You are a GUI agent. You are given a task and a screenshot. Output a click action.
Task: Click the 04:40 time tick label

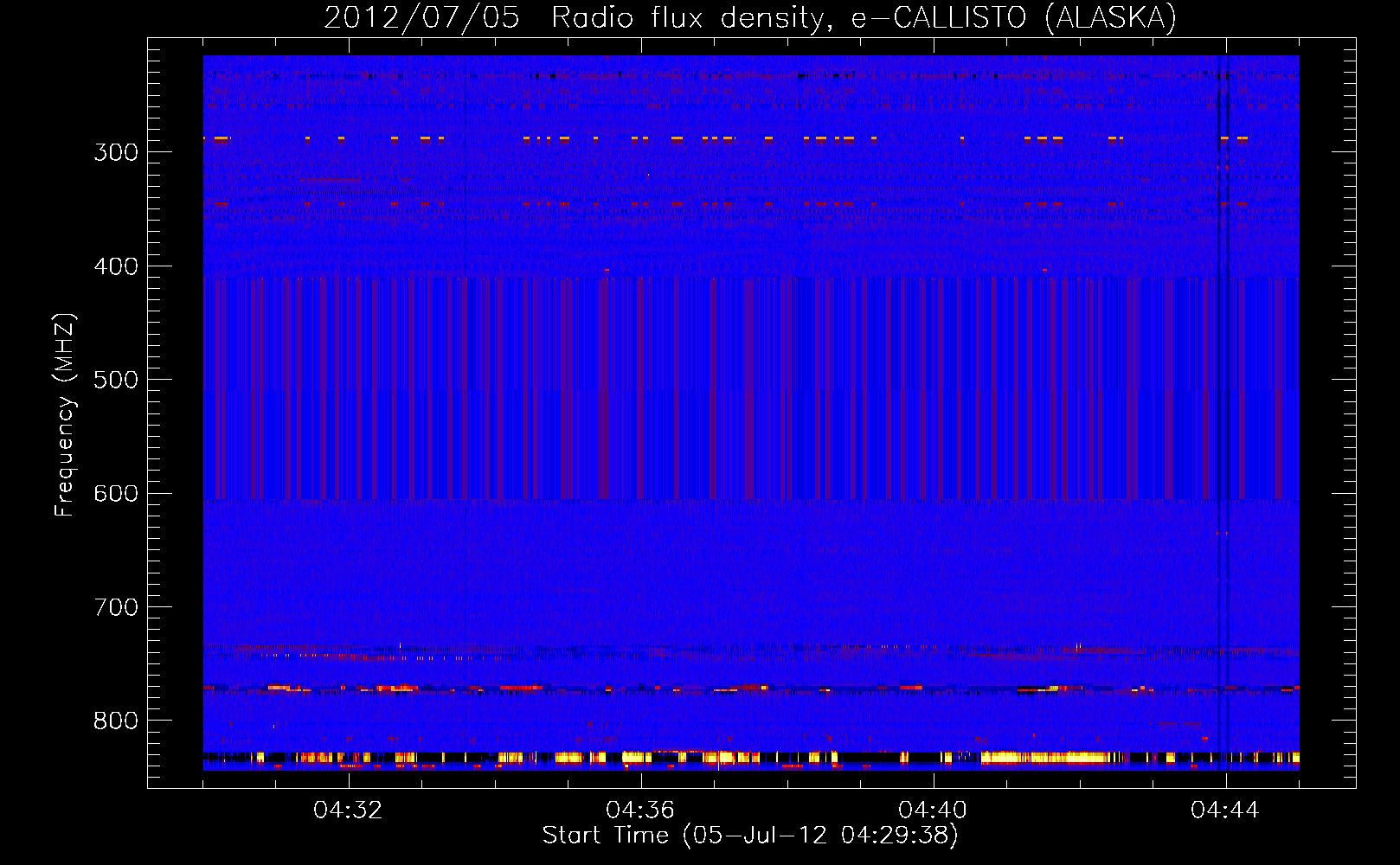click(933, 811)
